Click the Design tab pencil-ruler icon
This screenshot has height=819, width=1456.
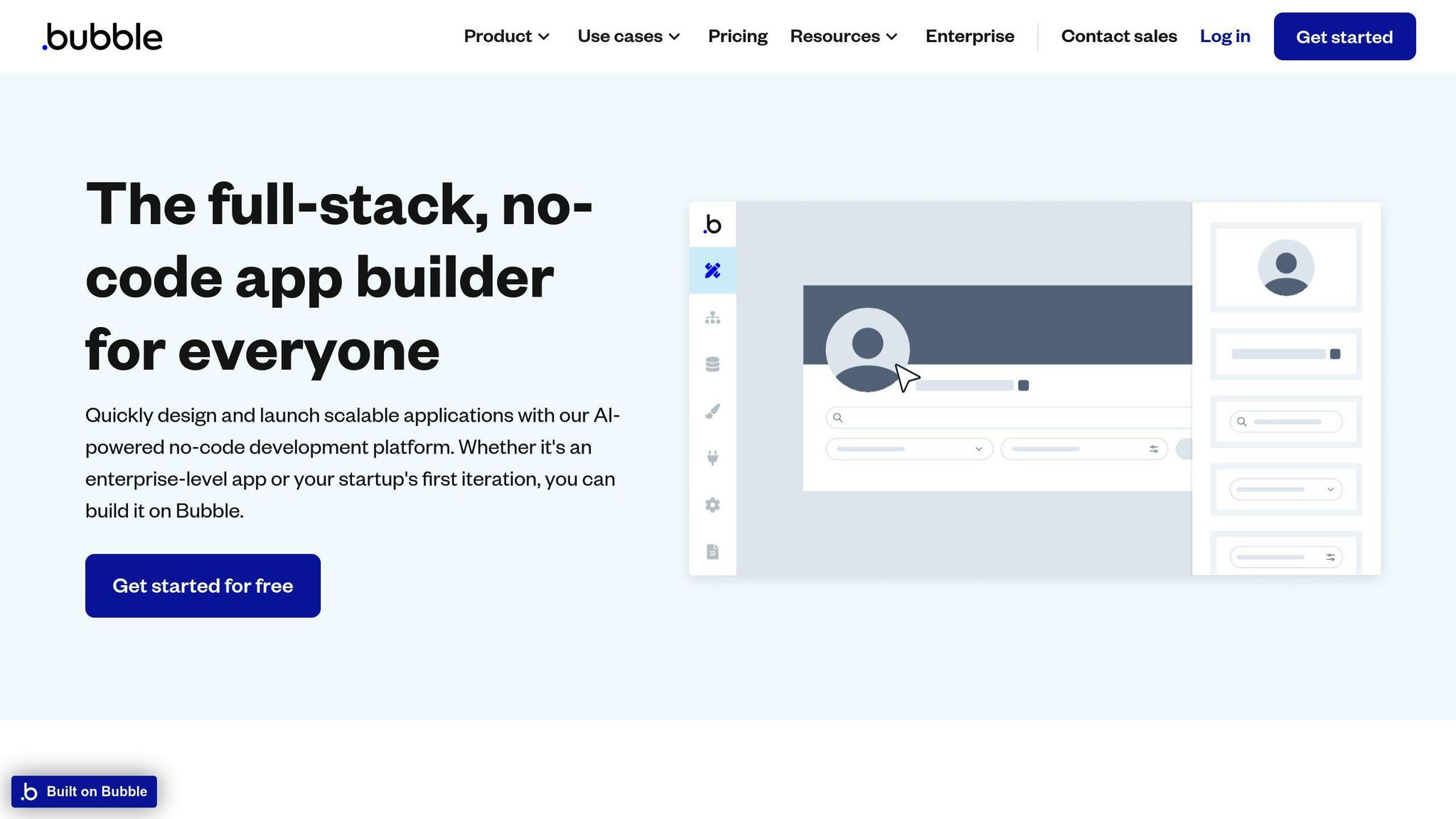click(x=712, y=271)
